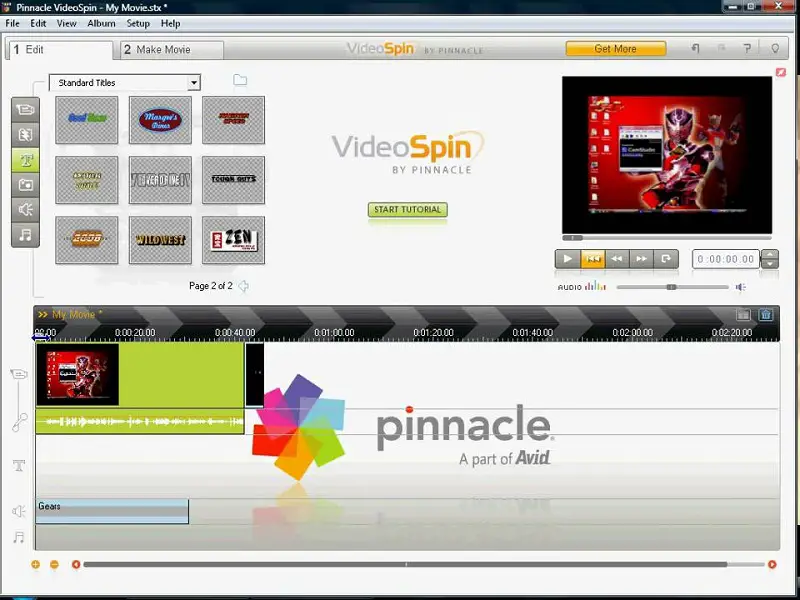This screenshot has width=800, height=600.
Task: Select the Show titles album tab
Action: 25,160
